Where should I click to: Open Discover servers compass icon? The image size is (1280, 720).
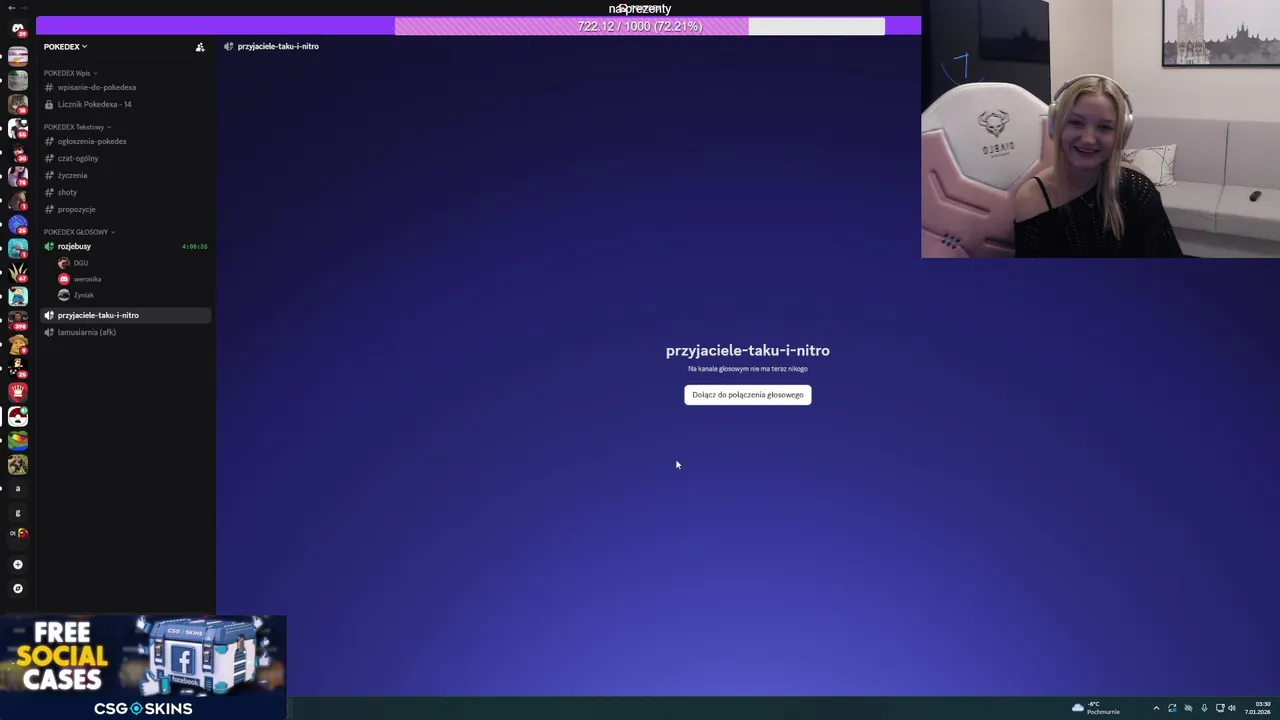point(18,588)
